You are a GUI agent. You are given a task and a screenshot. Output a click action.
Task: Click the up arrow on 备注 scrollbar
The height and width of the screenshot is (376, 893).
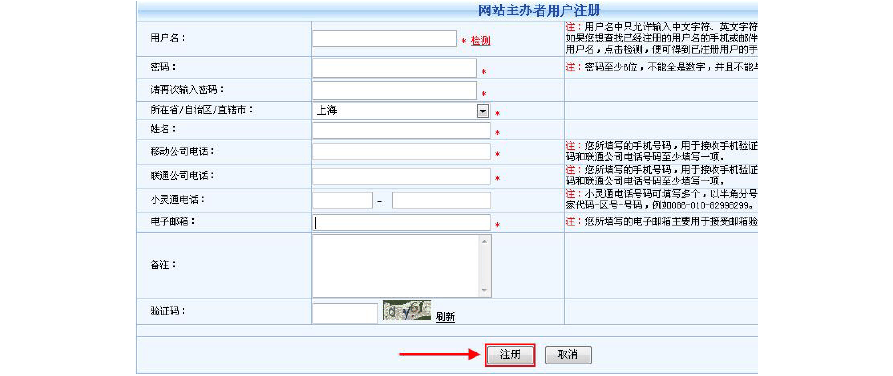pos(485,240)
